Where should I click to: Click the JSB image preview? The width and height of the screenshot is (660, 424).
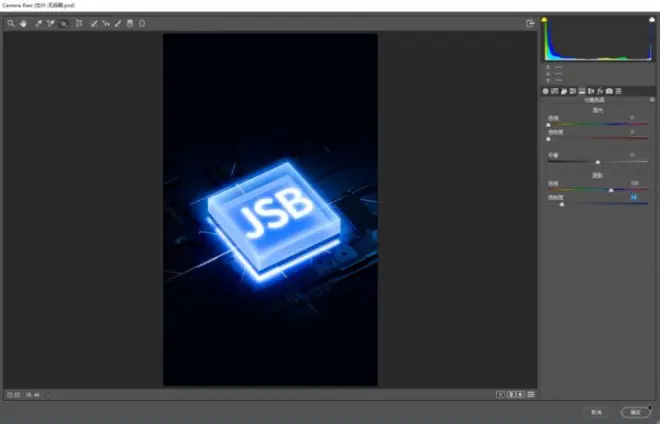(270, 210)
